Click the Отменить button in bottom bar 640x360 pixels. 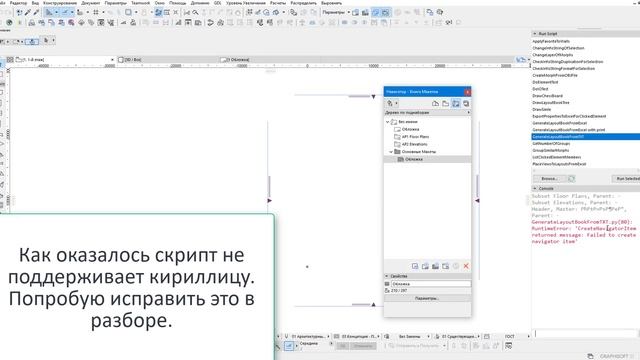363,346
